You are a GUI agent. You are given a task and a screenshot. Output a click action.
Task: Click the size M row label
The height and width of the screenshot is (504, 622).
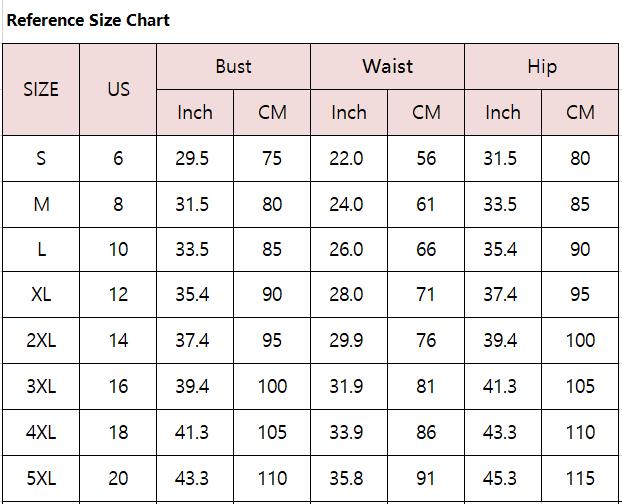tap(41, 205)
